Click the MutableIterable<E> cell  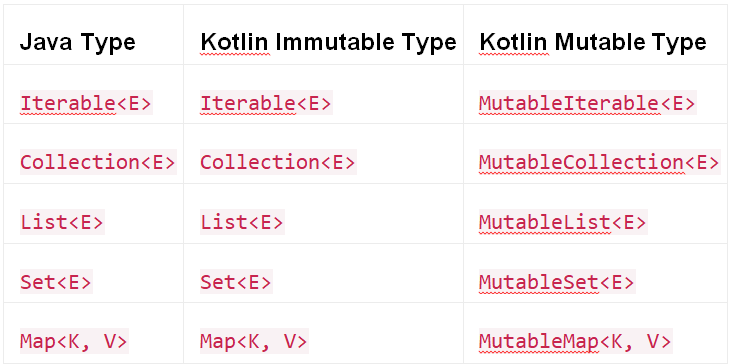click(x=588, y=103)
